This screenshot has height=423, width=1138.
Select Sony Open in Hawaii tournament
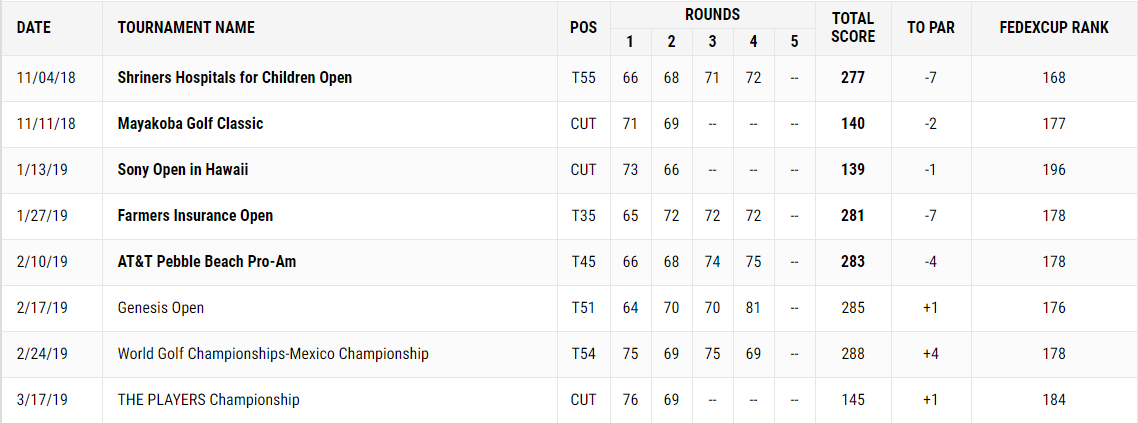point(183,170)
